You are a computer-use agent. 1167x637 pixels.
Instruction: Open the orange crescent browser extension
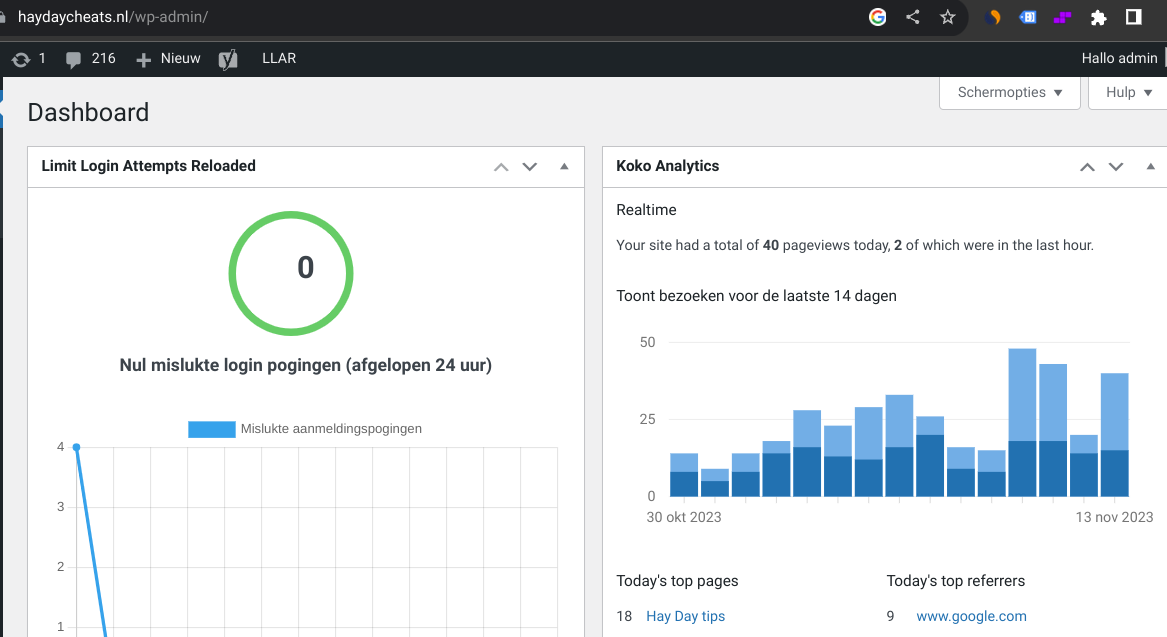(993, 17)
